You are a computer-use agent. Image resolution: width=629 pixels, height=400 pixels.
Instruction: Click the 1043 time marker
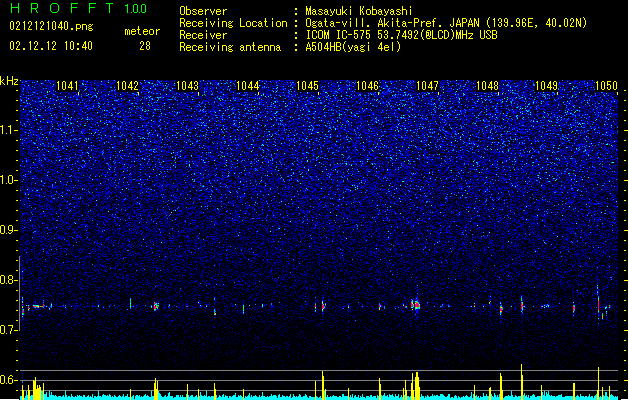[x=187, y=86]
